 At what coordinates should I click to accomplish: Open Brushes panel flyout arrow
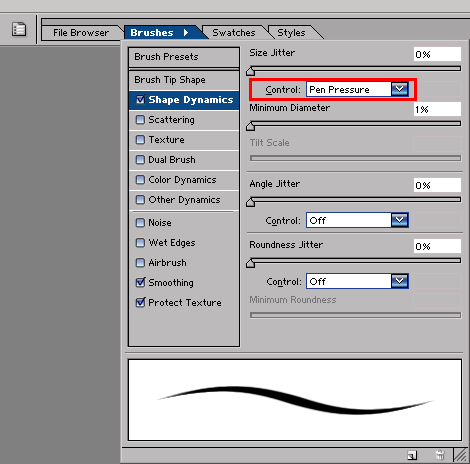(x=186, y=33)
